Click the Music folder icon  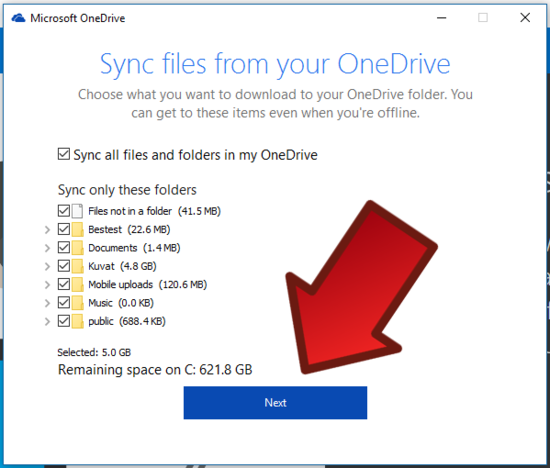click(x=78, y=303)
